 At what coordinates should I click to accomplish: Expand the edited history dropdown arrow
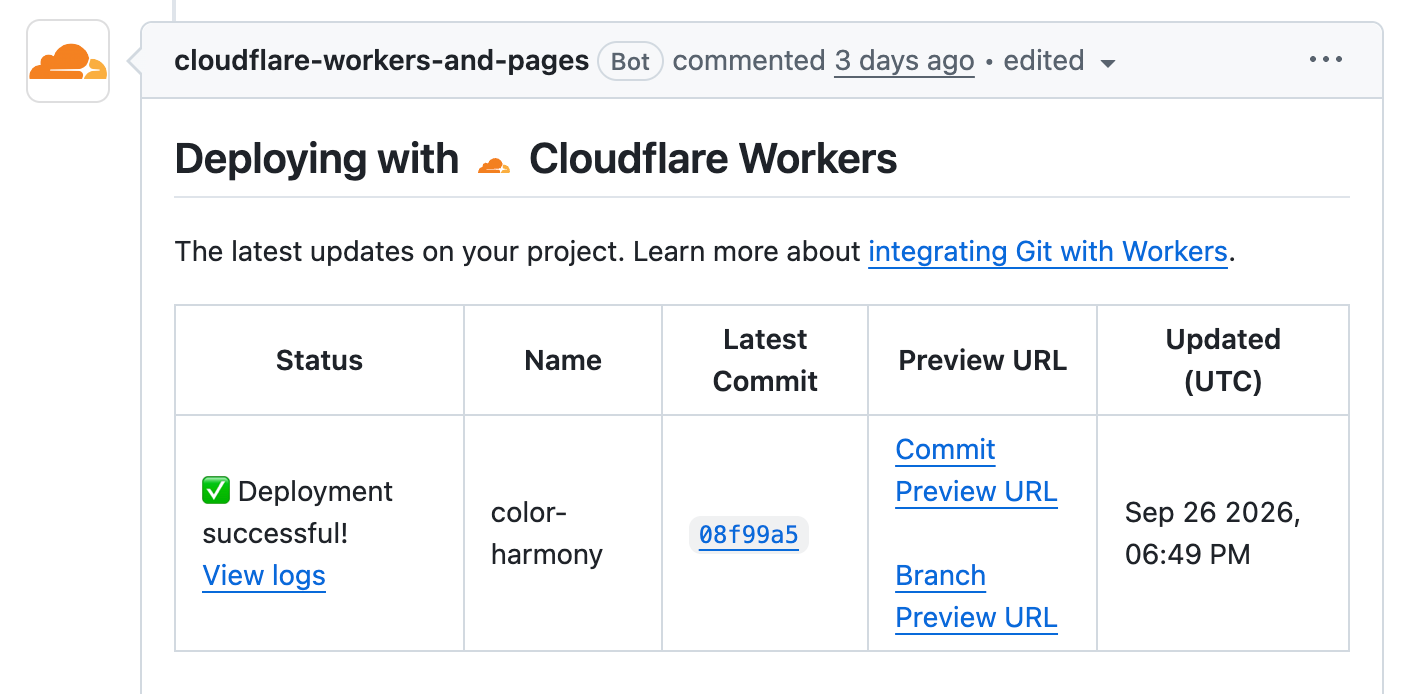[1107, 63]
